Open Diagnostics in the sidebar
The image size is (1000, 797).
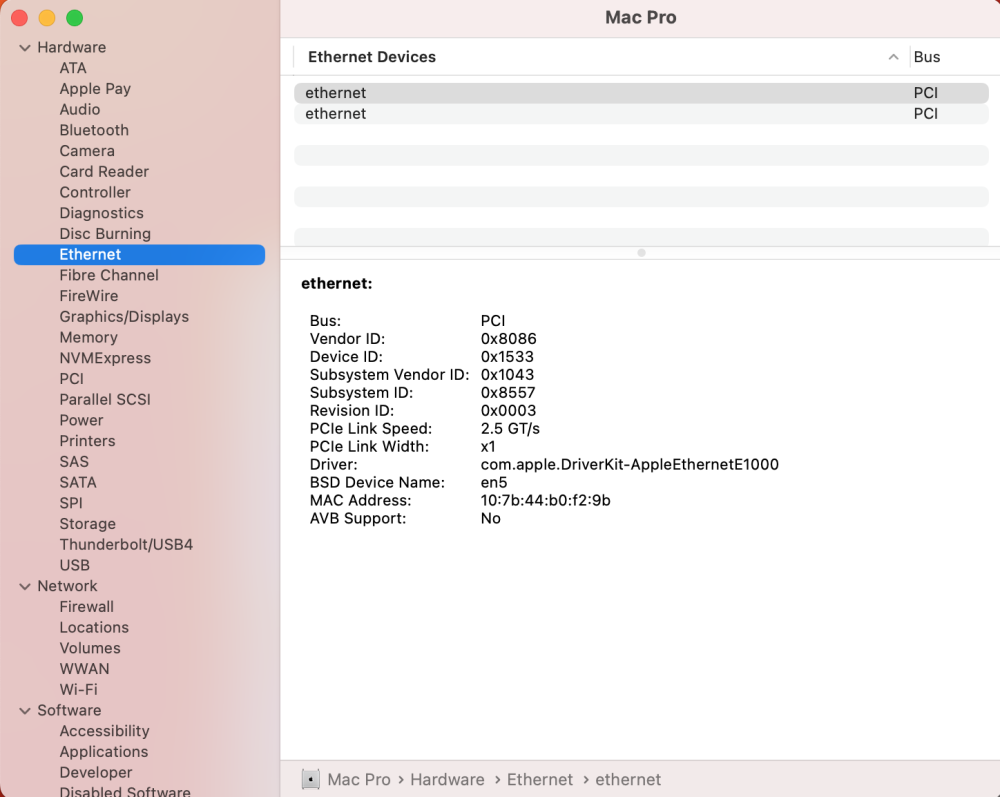point(101,213)
